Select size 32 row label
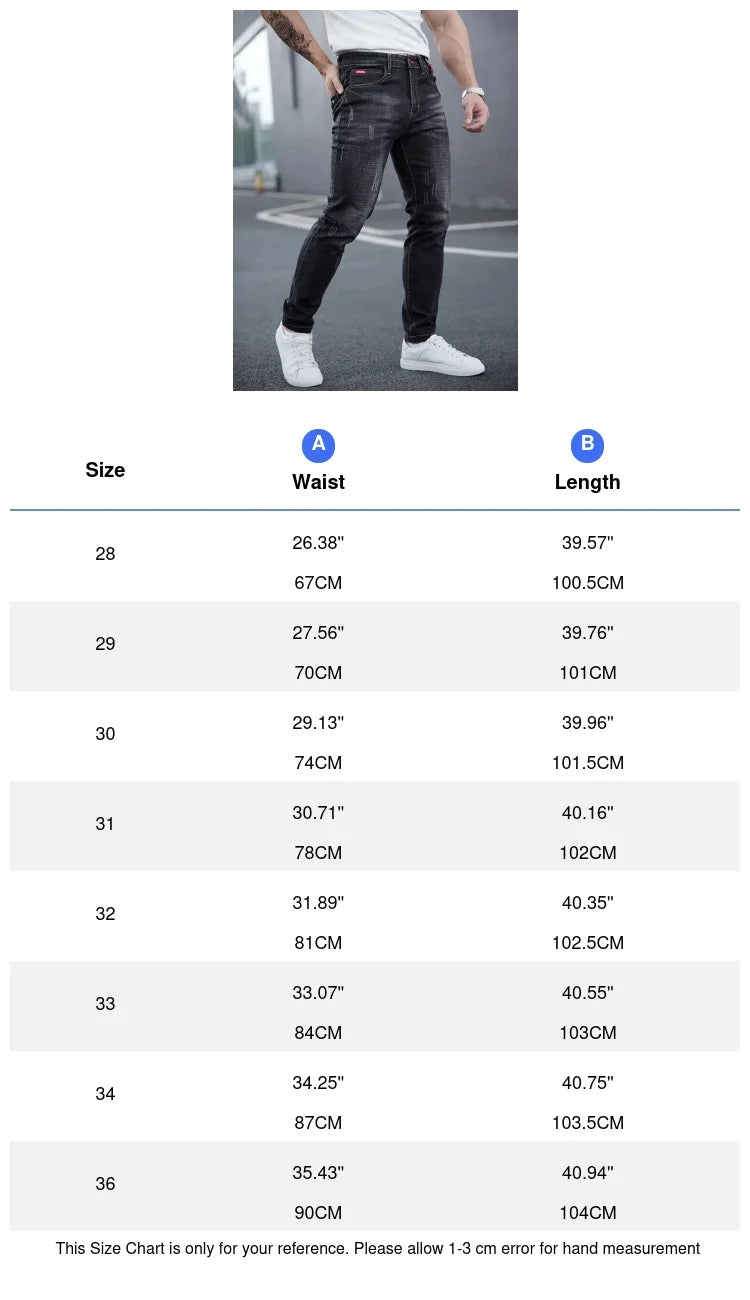Image resolution: width=750 pixels, height=1300 pixels. (x=105, y=914)
